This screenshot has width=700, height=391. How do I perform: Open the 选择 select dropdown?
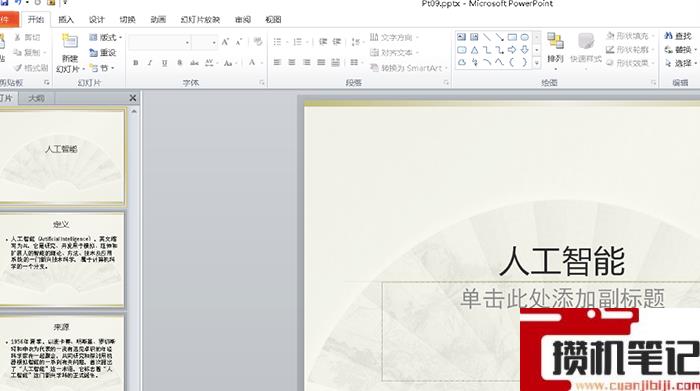tap(680, 63)
